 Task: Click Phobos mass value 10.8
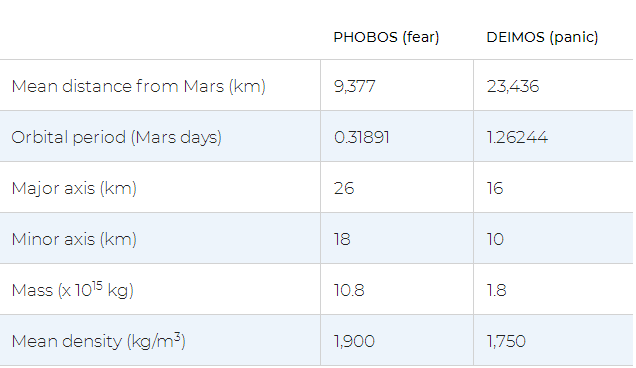[x=349, y=291]
